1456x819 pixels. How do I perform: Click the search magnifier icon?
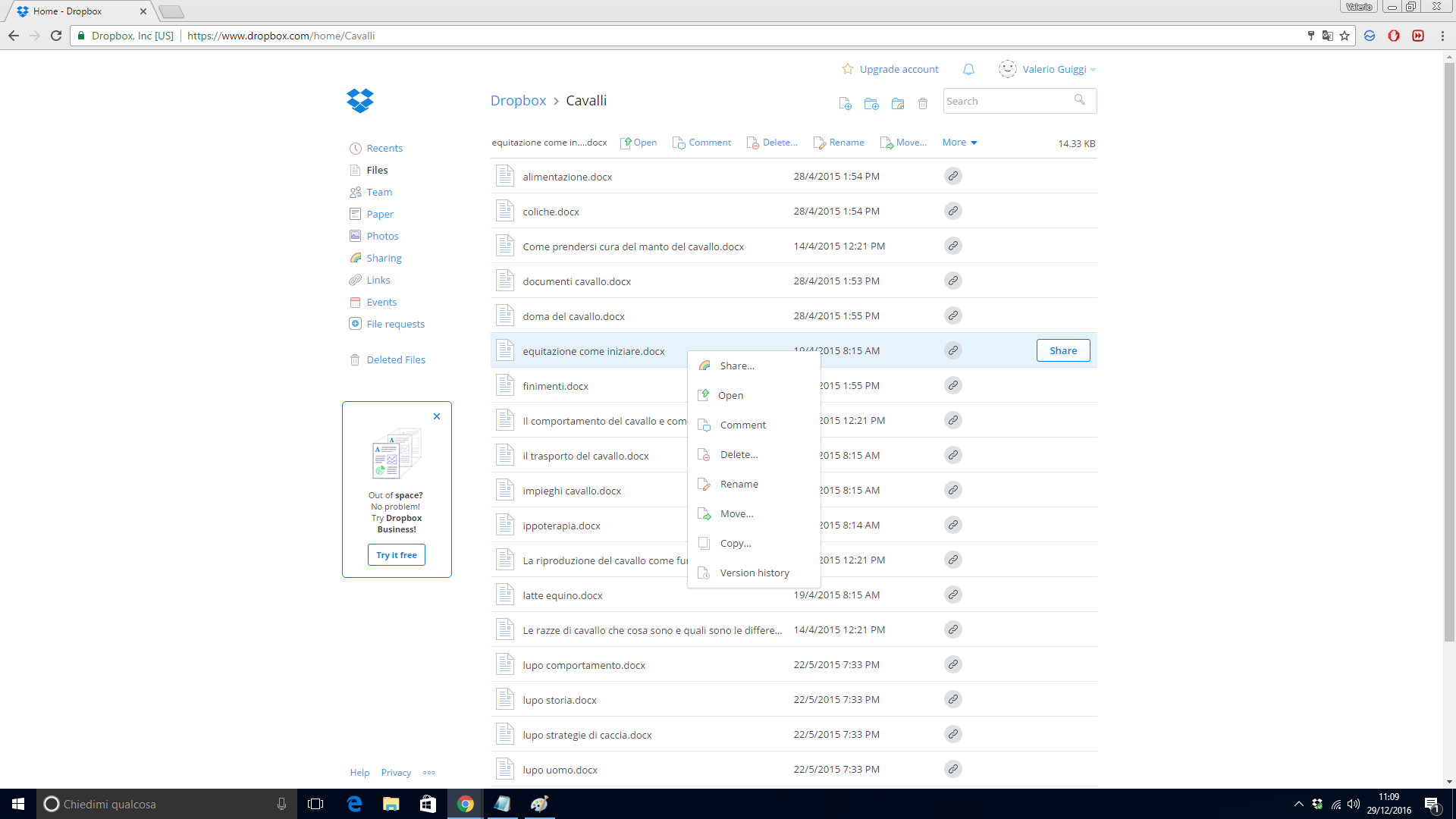1080,99
